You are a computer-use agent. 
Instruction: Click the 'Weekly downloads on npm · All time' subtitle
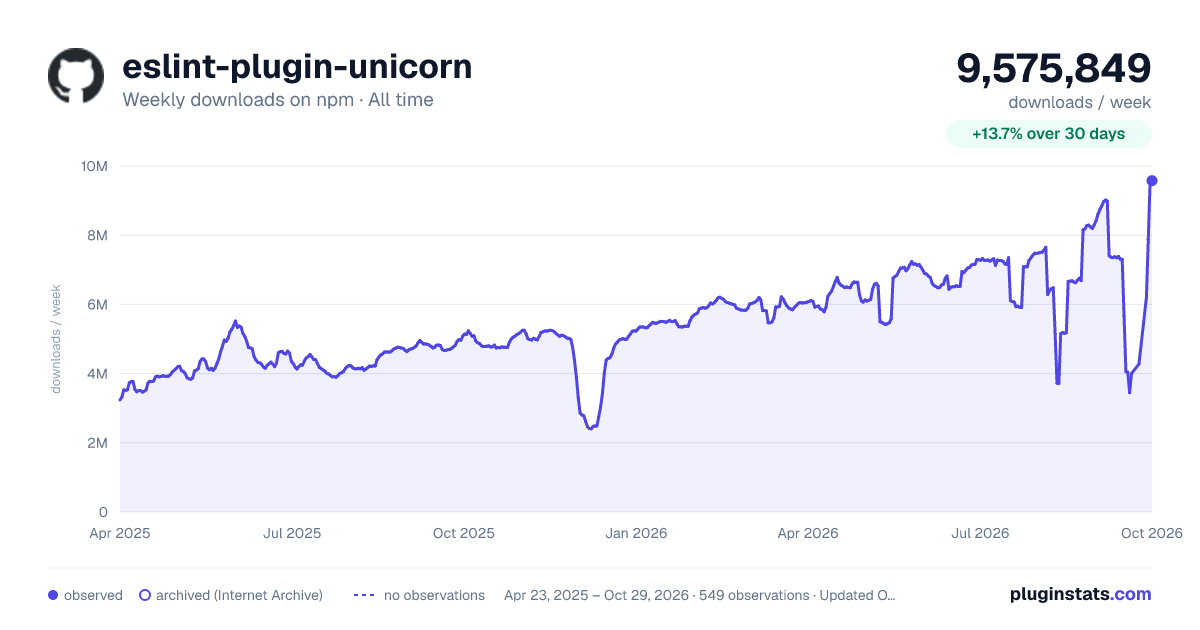pos(278,100)
